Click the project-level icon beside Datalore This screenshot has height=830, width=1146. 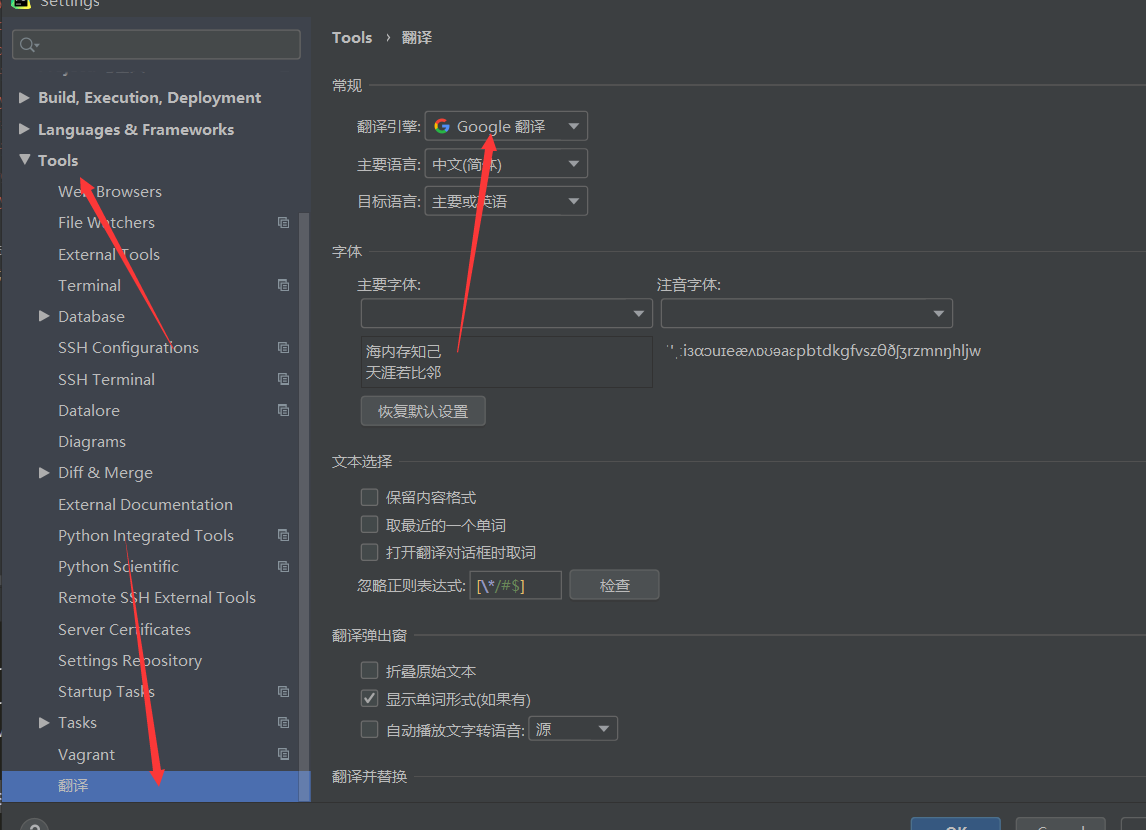tap(284, 411)
